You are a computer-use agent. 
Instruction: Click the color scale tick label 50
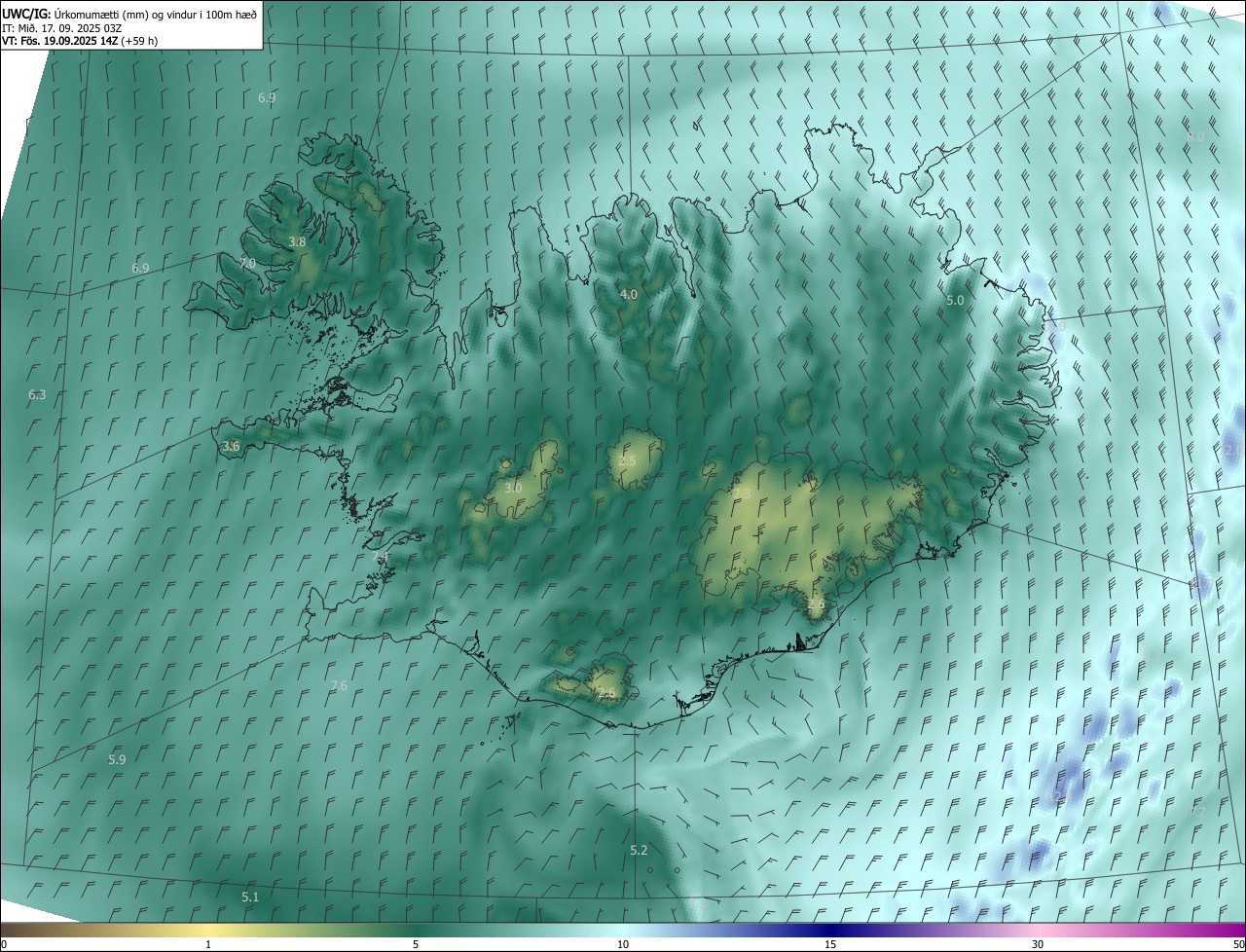1238,944
